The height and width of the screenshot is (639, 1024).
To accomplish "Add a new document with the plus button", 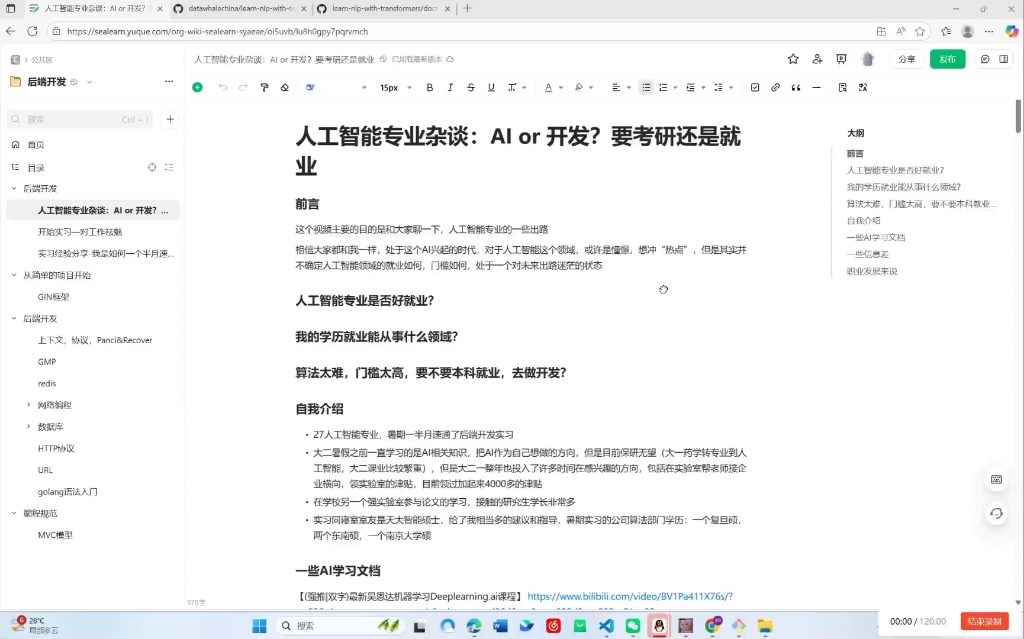I will click(x=170, y=120).
